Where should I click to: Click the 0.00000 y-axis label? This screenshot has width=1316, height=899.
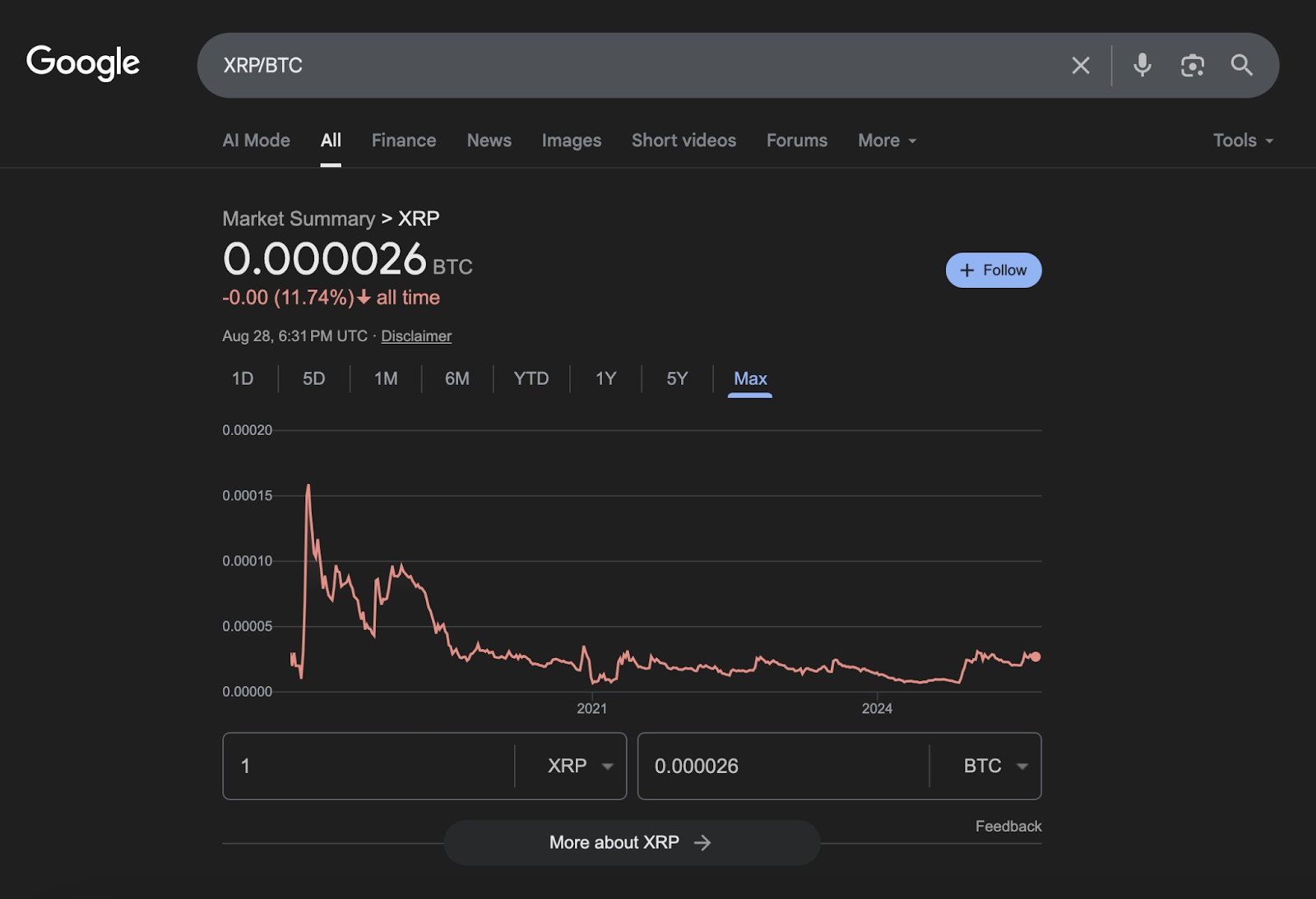click(247, 692)
